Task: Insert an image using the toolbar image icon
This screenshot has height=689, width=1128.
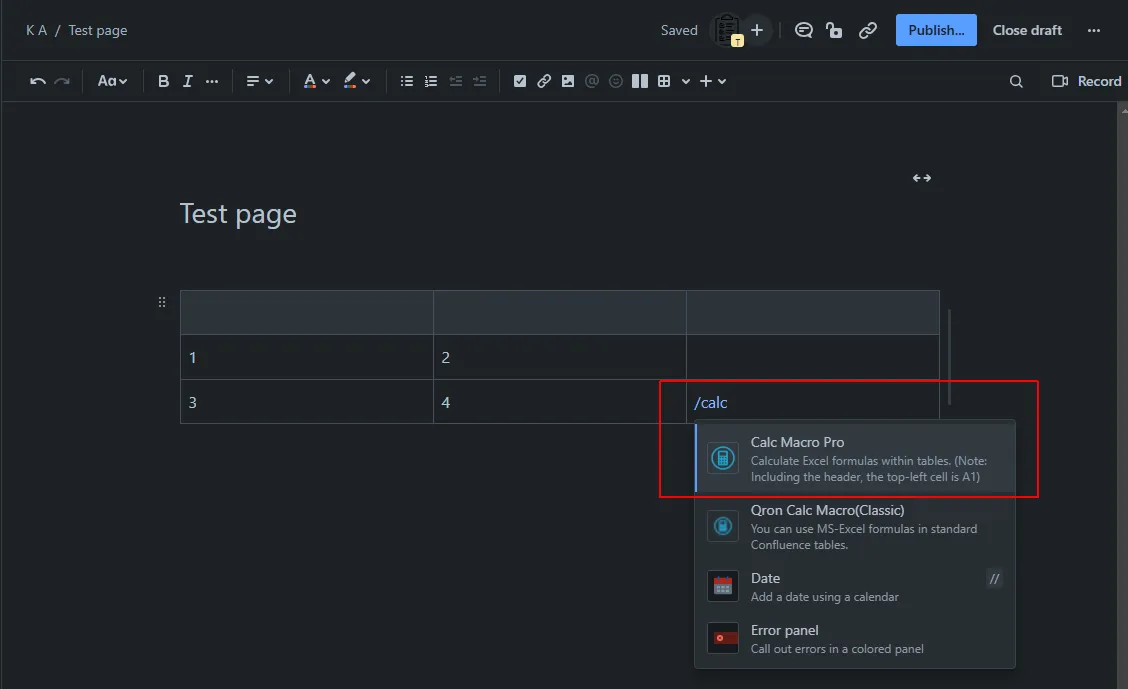Action: pos(568,81)
